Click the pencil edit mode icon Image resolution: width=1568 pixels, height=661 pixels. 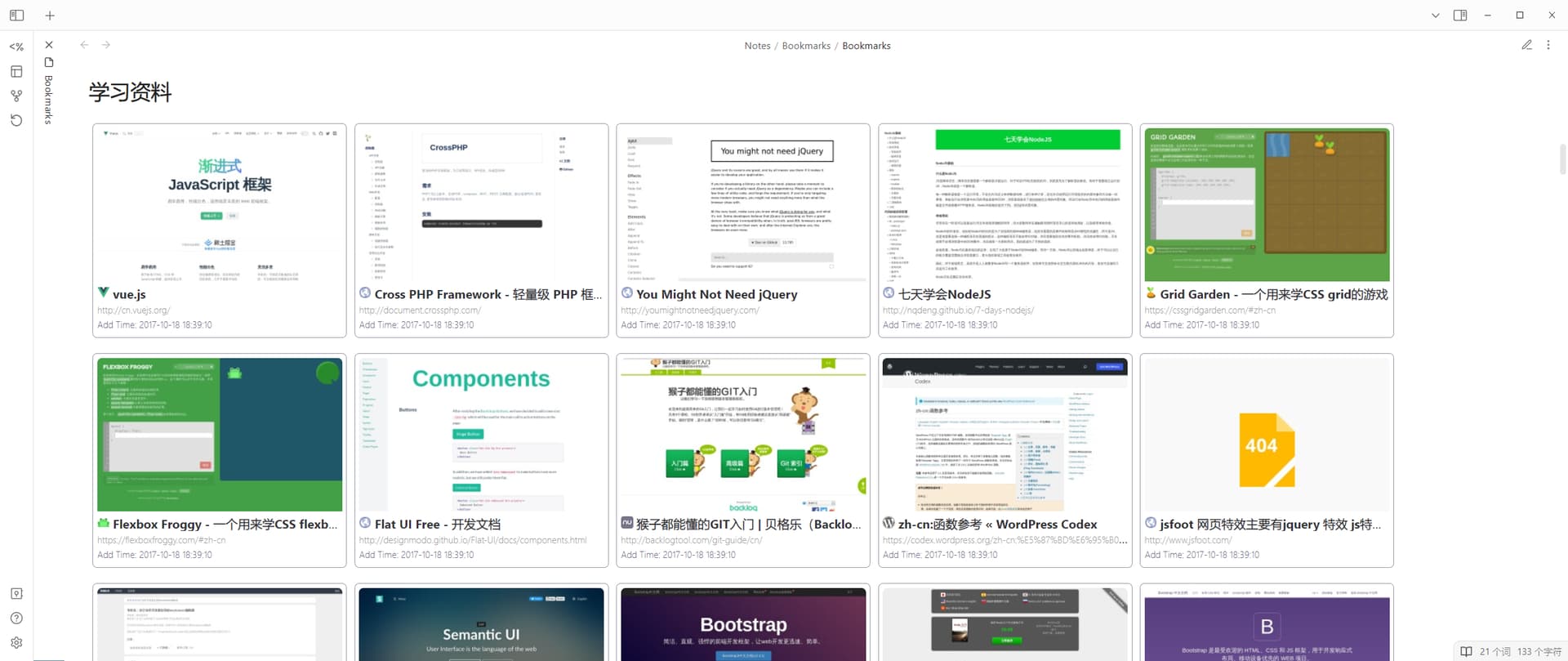pos(1526,46)
